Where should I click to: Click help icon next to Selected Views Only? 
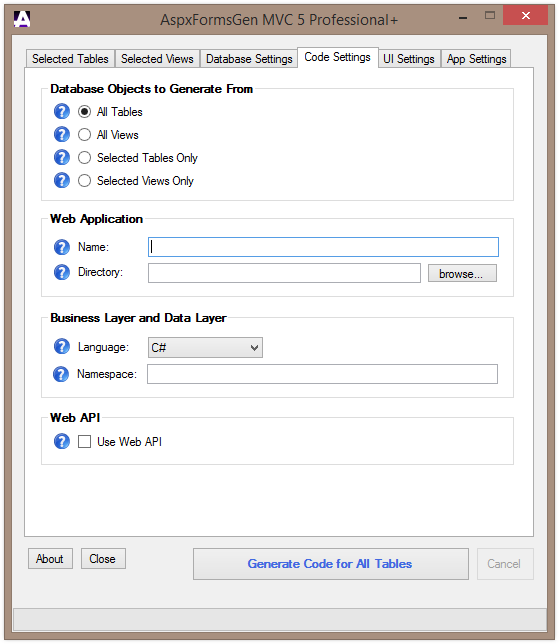[62, 180]
